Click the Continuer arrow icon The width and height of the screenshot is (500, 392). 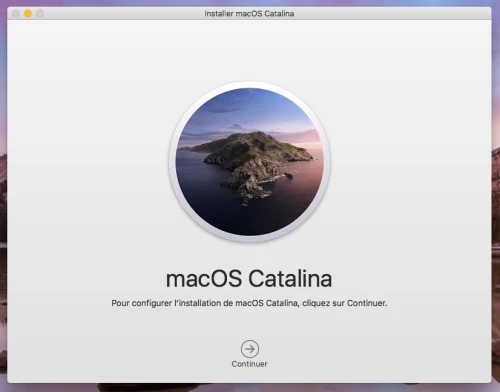click(x=250, y=349)
